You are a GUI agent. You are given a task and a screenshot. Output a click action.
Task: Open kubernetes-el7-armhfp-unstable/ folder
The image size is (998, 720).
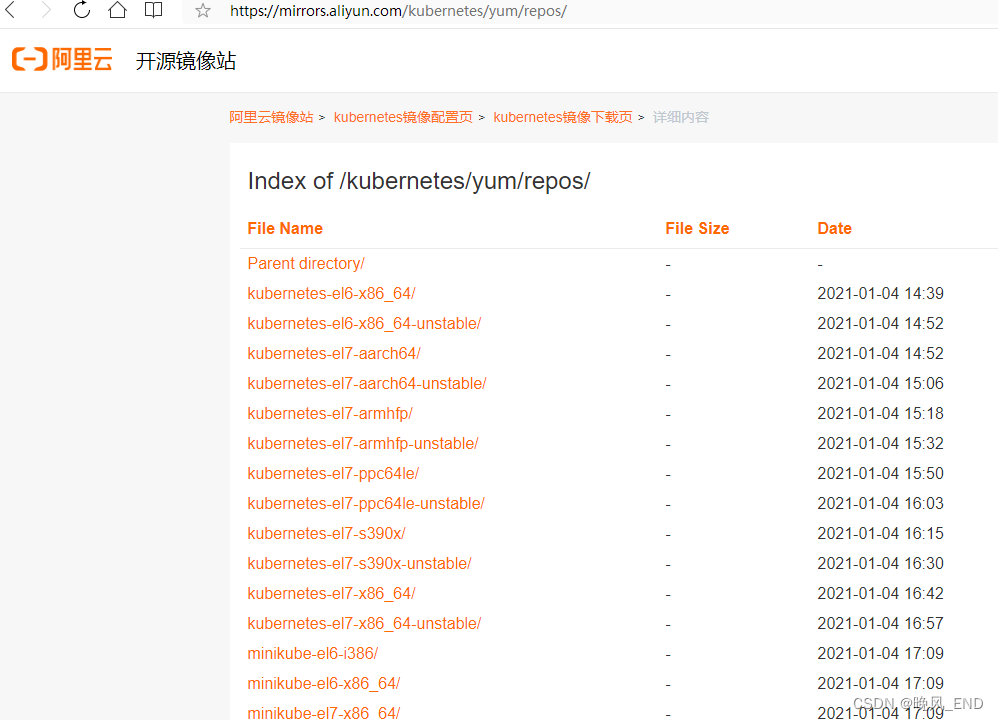click(x=363, y=443)
